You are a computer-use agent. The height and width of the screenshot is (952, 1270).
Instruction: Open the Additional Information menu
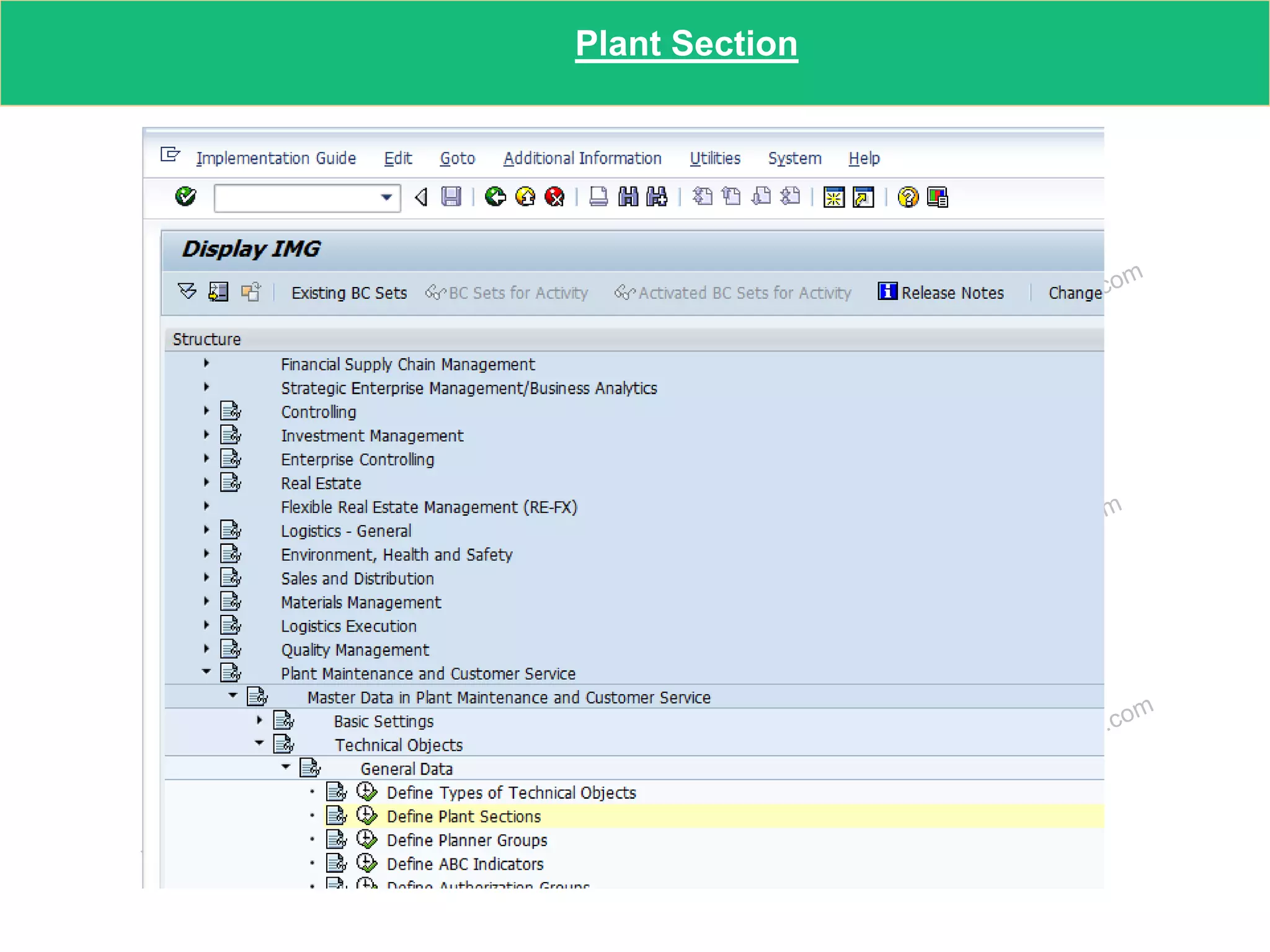[x=582, y=159]
